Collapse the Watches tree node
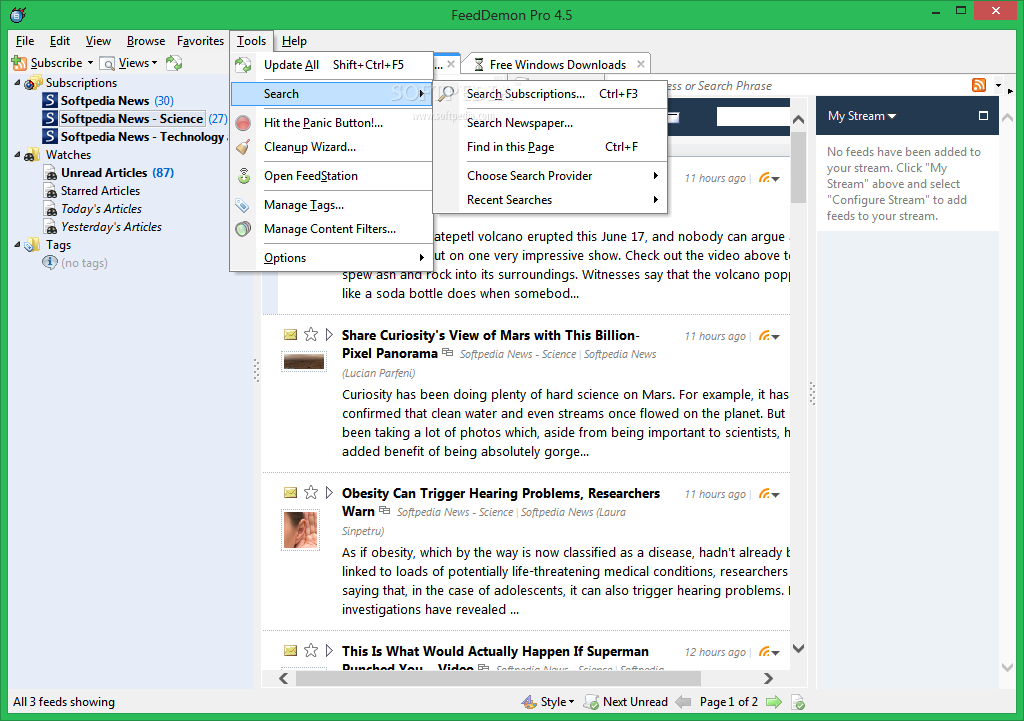Viewport: 1024px width, 721px height. point(18,155)
